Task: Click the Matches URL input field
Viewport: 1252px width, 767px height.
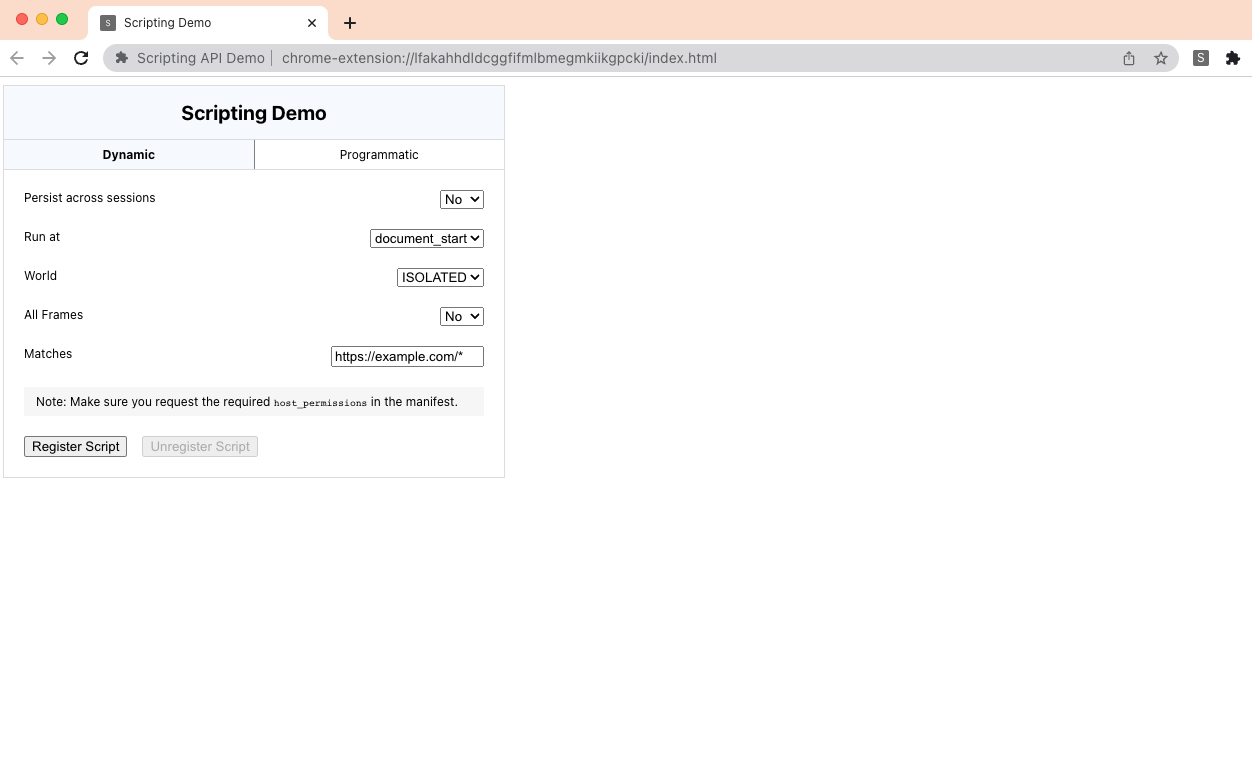Action: click(406, 356)
